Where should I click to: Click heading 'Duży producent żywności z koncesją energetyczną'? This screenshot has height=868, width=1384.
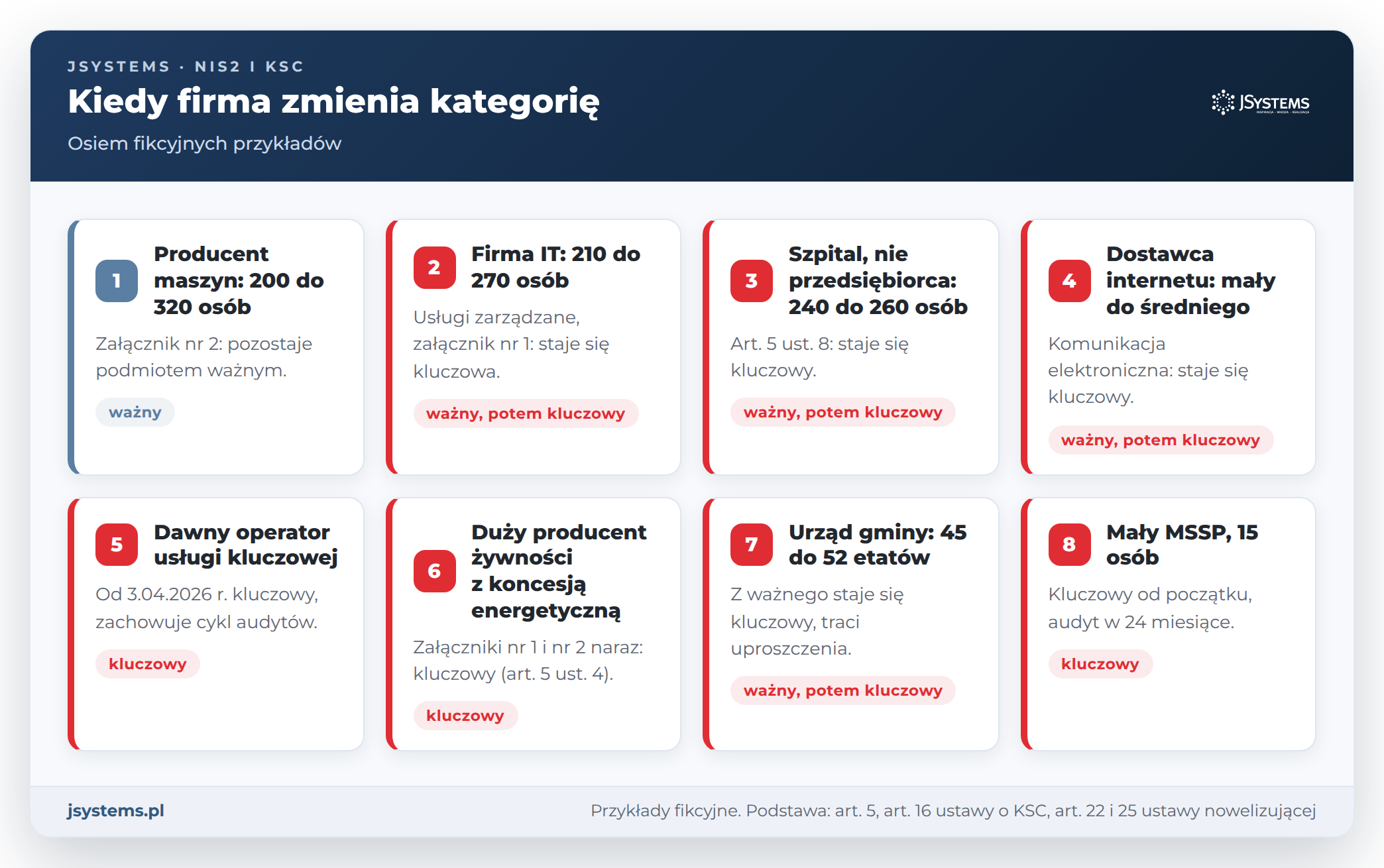(x=559, y=571)
